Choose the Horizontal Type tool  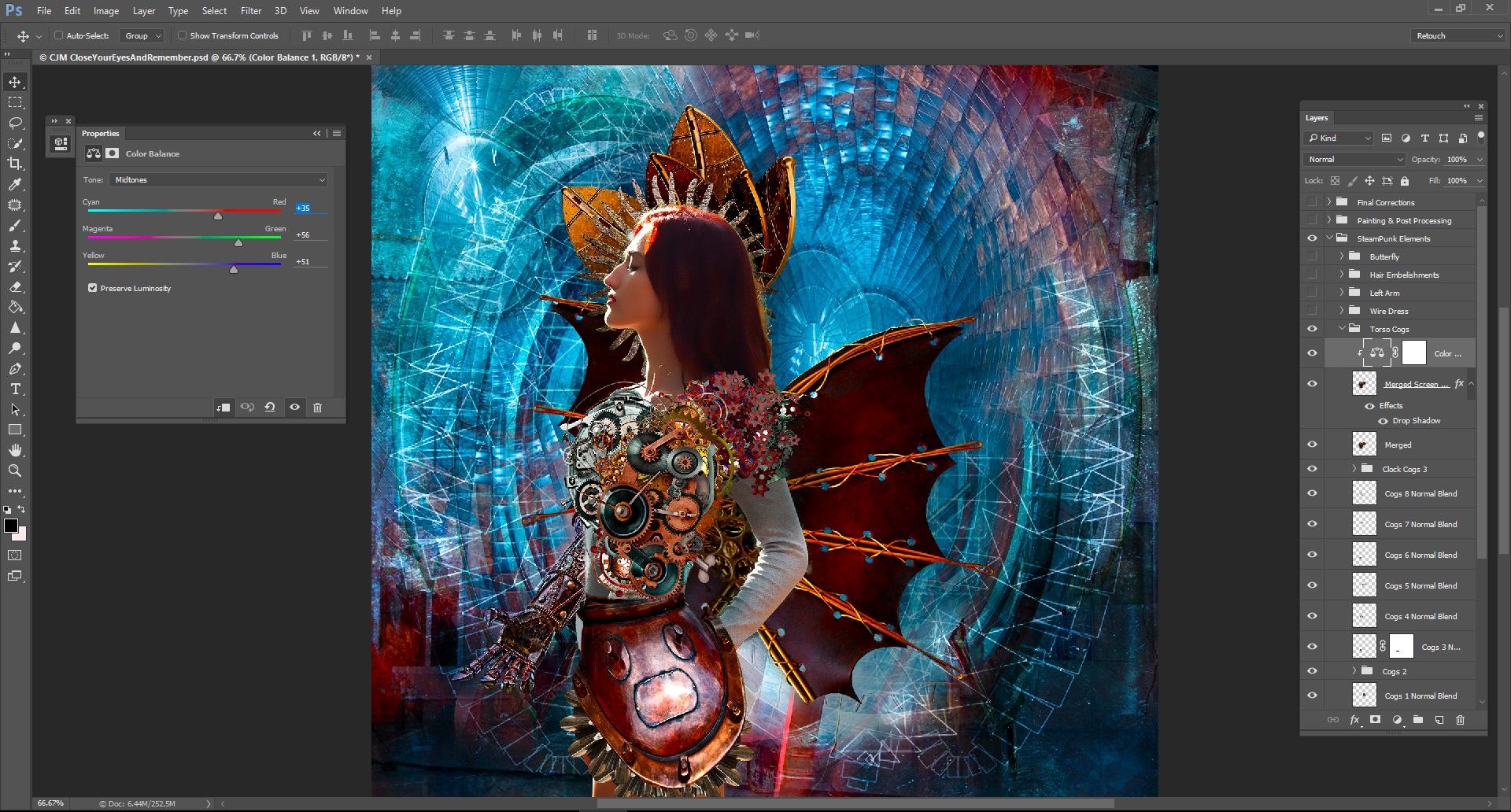click(15, 389)
